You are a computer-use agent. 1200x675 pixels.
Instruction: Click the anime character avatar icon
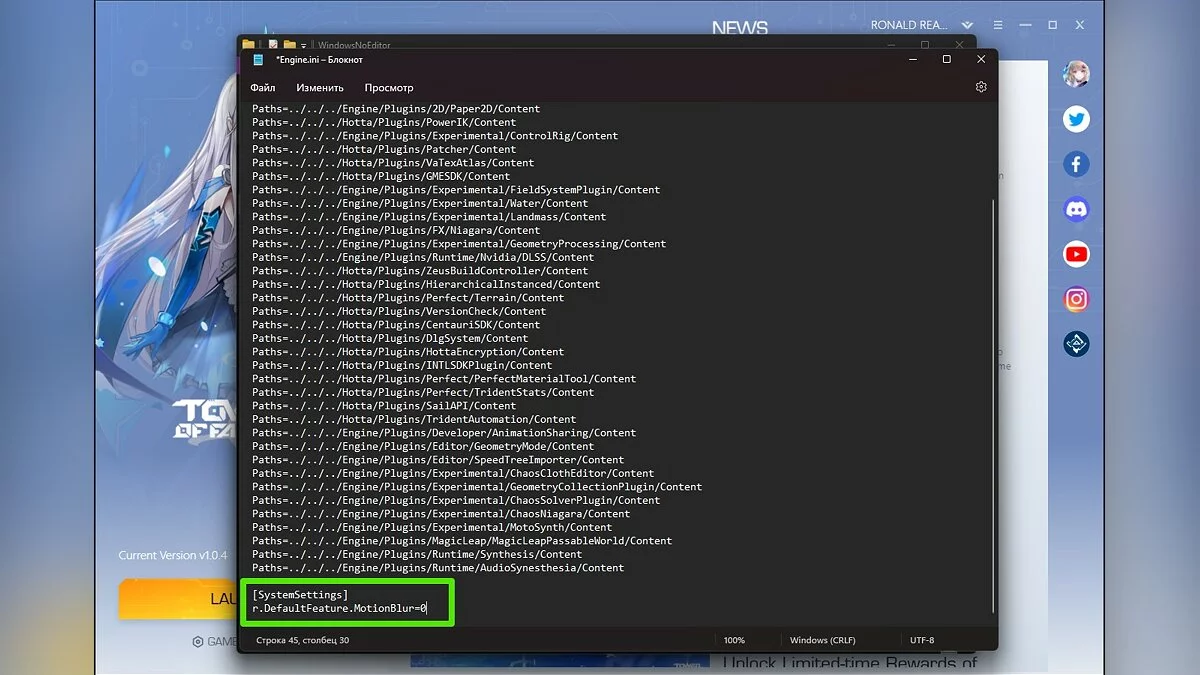coord(1076,74)
